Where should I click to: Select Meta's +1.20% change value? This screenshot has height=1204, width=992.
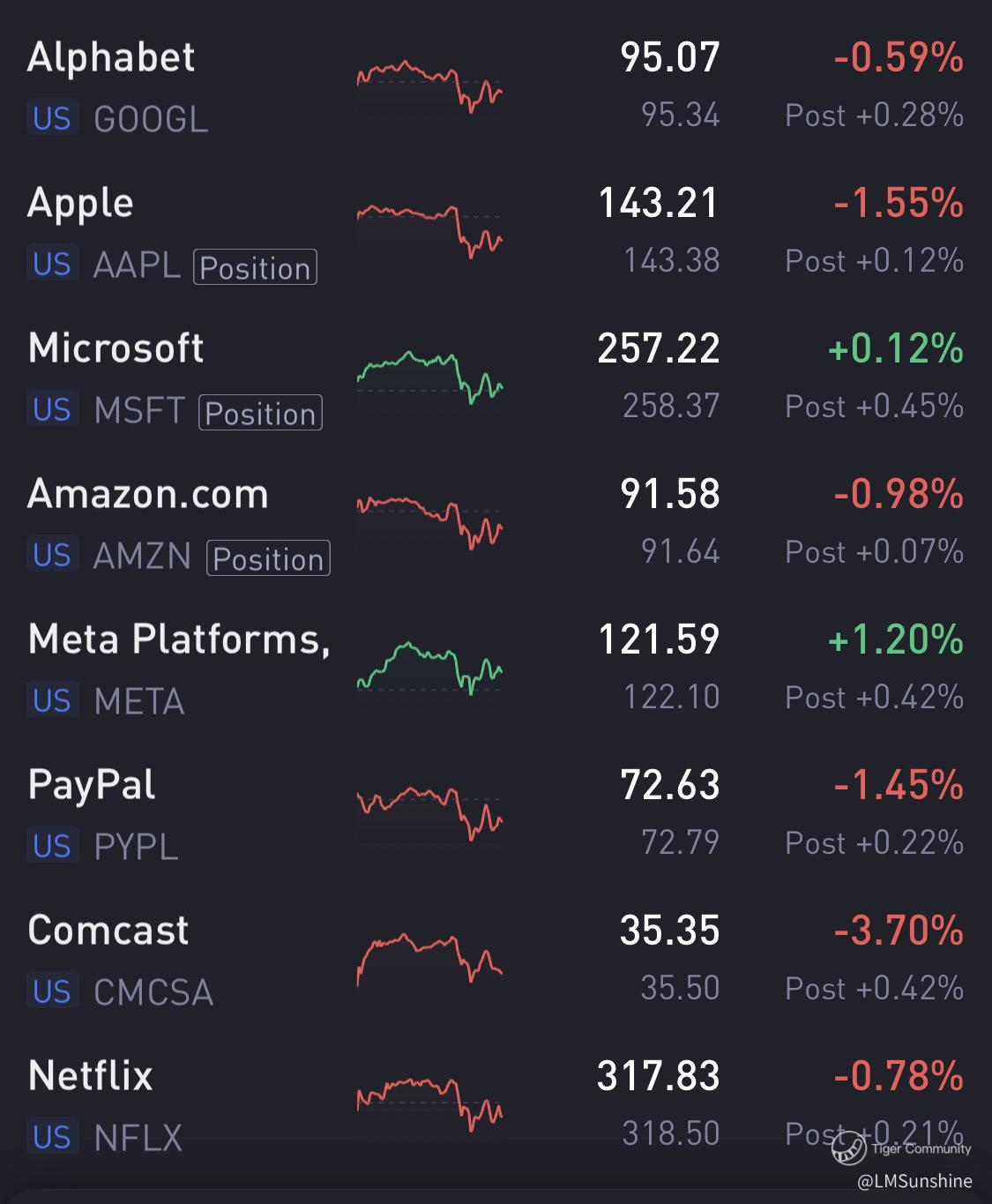coord(895,639)
